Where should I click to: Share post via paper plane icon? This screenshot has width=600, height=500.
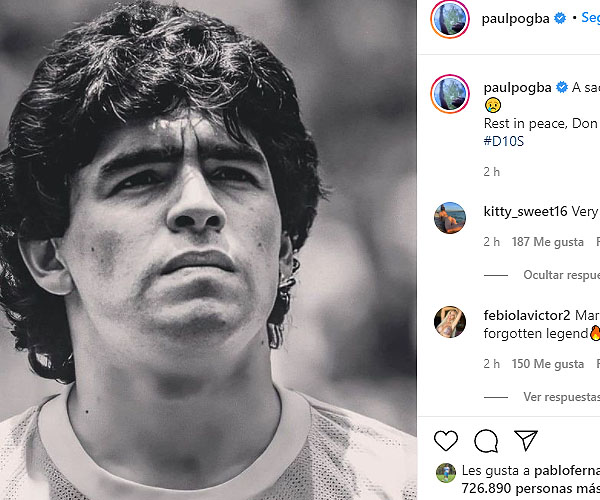pyautogui.click(x=526, y=440)
